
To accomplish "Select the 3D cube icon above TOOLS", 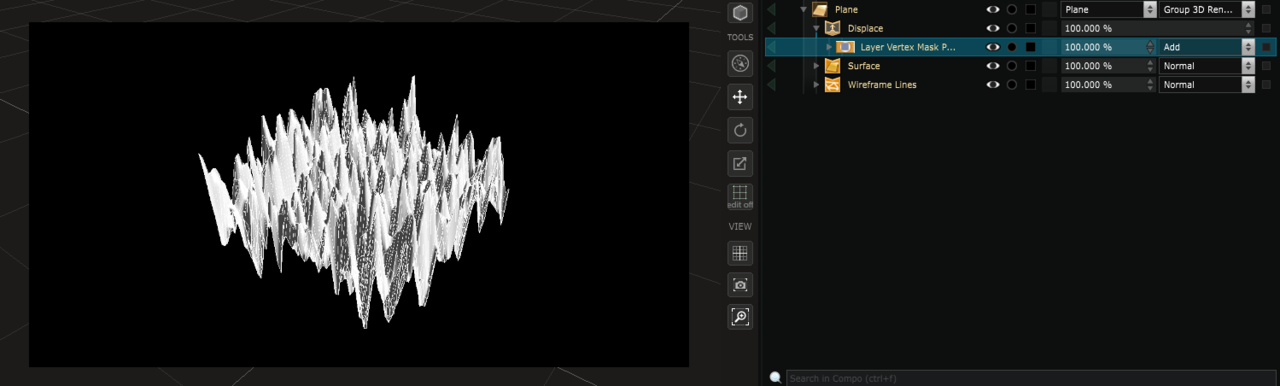I will [740, 13].
